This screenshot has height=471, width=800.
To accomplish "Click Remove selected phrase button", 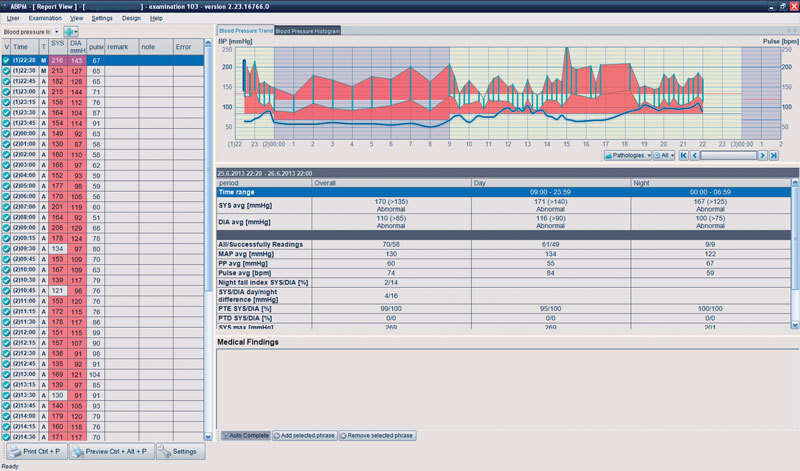I will (x=378, y=436).
